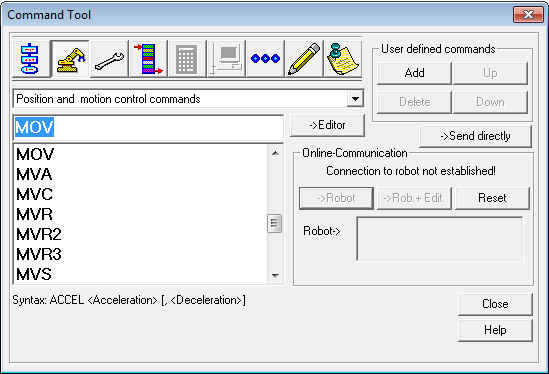This screenshot has height=374, width=549.
Task: Open the command category dropdown arrow
Action: coord(355,99)
